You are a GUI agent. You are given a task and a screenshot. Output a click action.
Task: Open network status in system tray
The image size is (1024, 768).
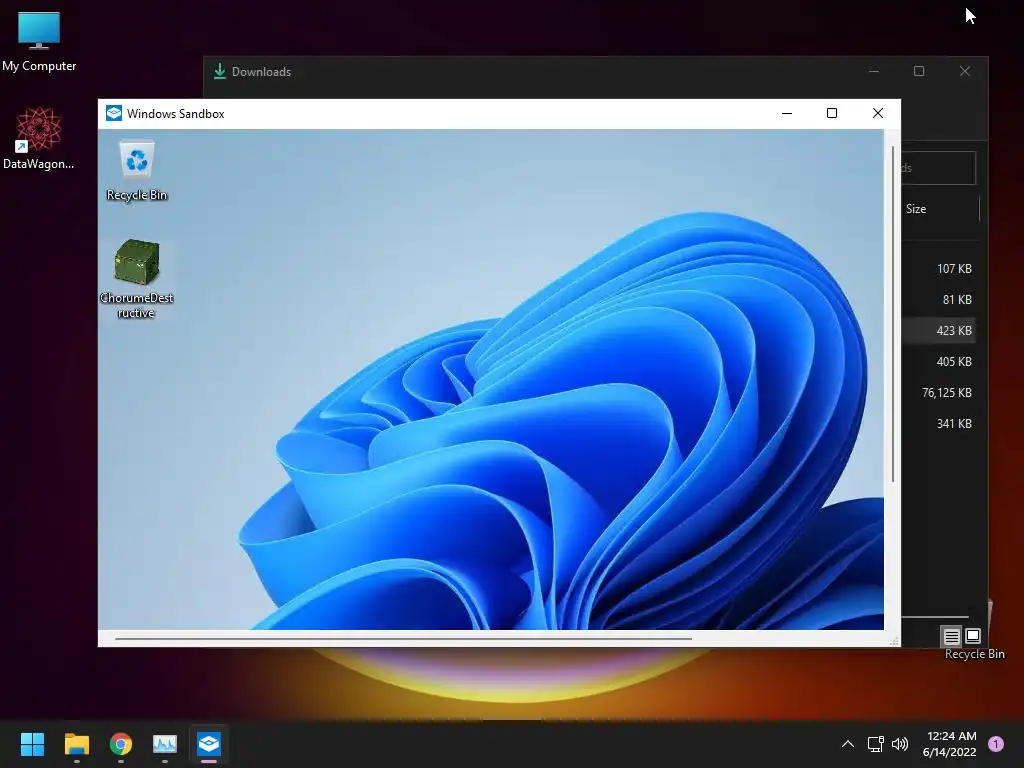click(x=875, y=744)
